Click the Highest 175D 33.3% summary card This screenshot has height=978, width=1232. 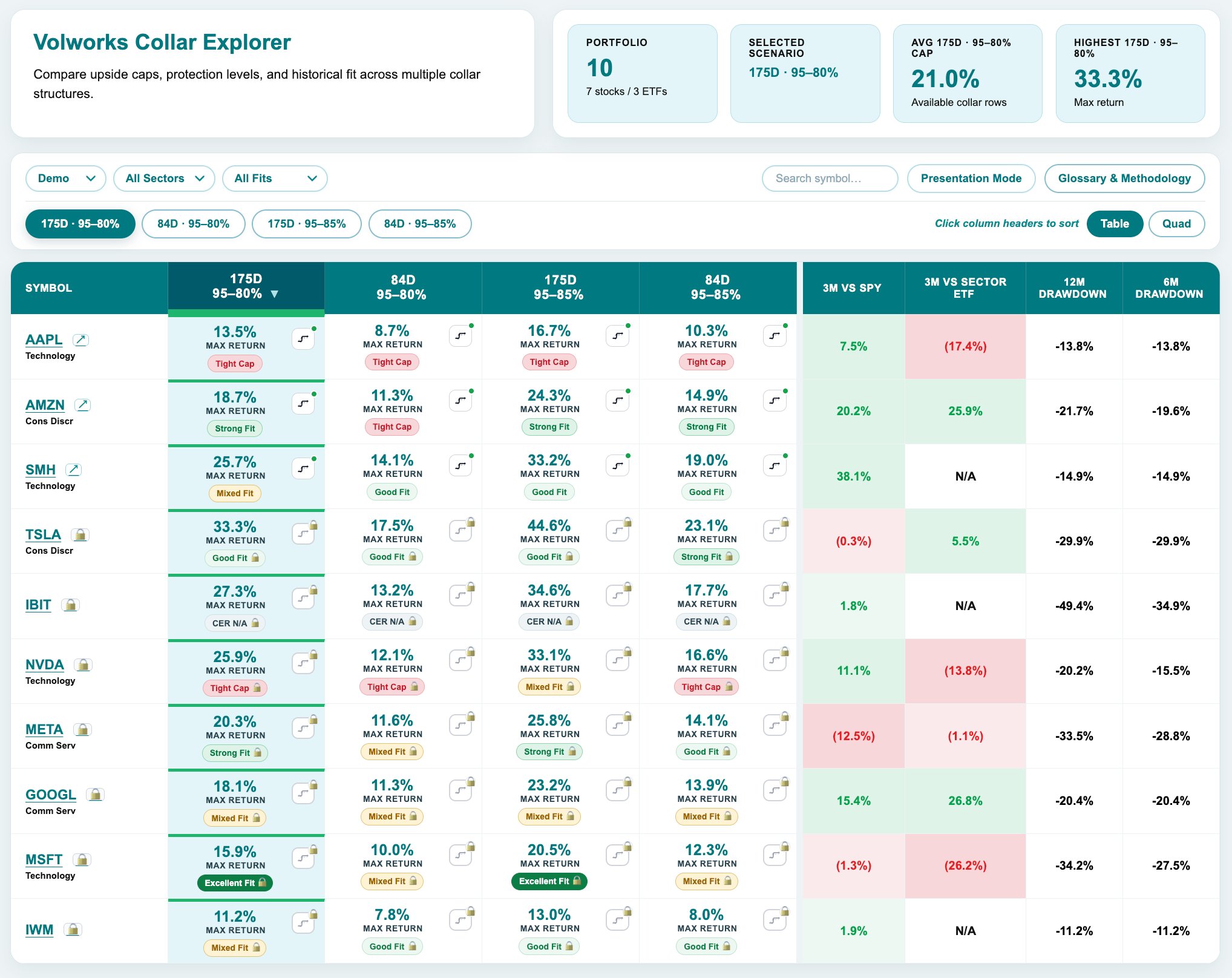coord(1130,73)
